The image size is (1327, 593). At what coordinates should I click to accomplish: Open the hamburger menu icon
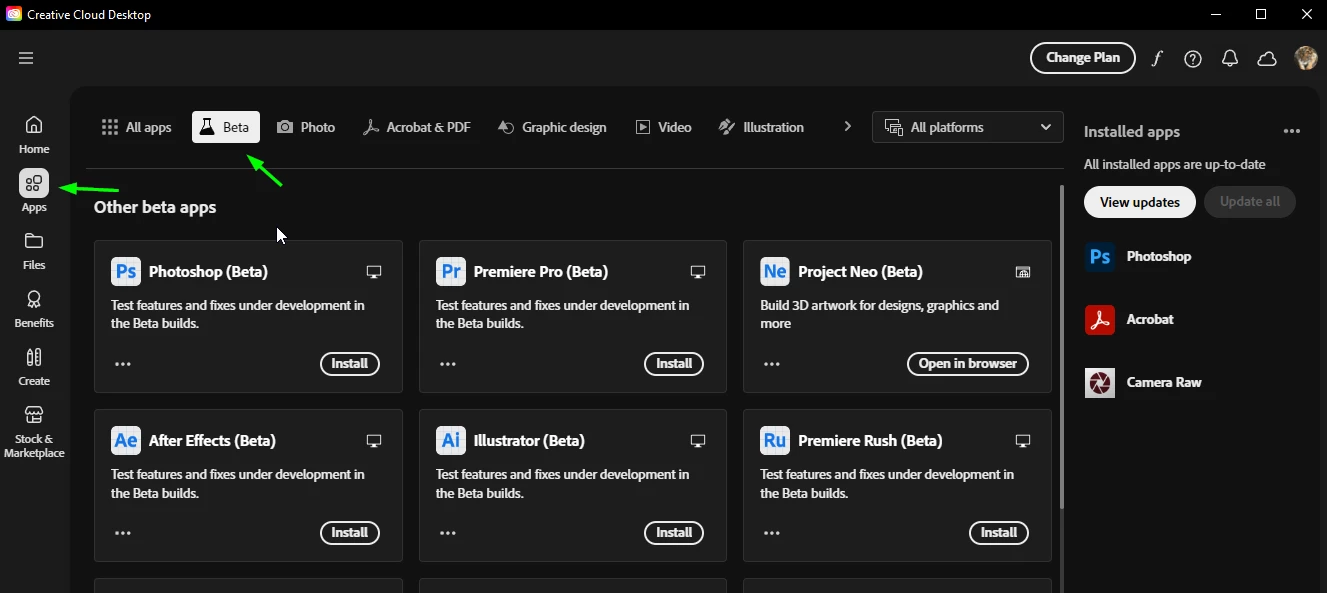click(26, 58)
